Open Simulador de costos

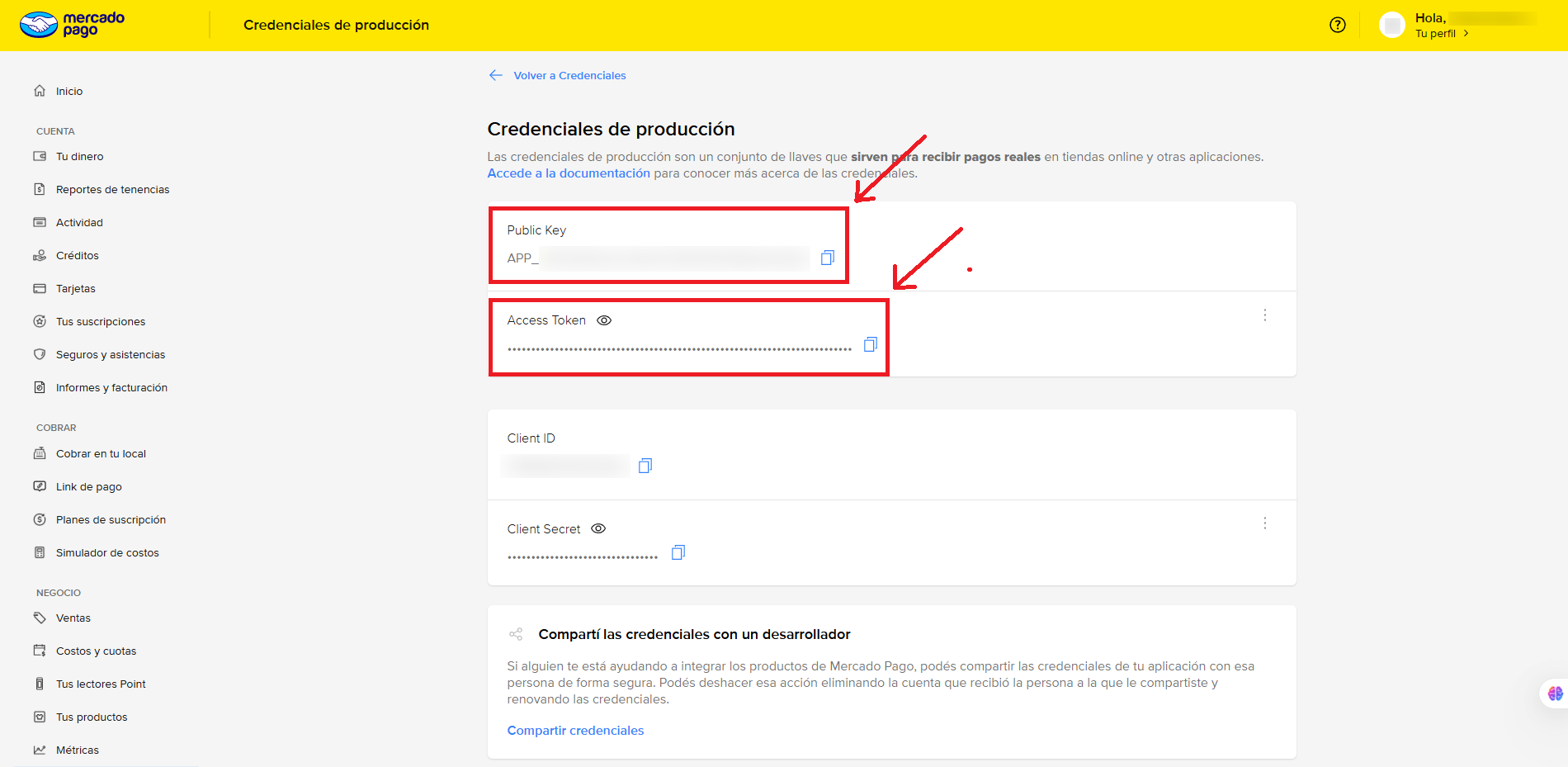(x=107, y=553)
